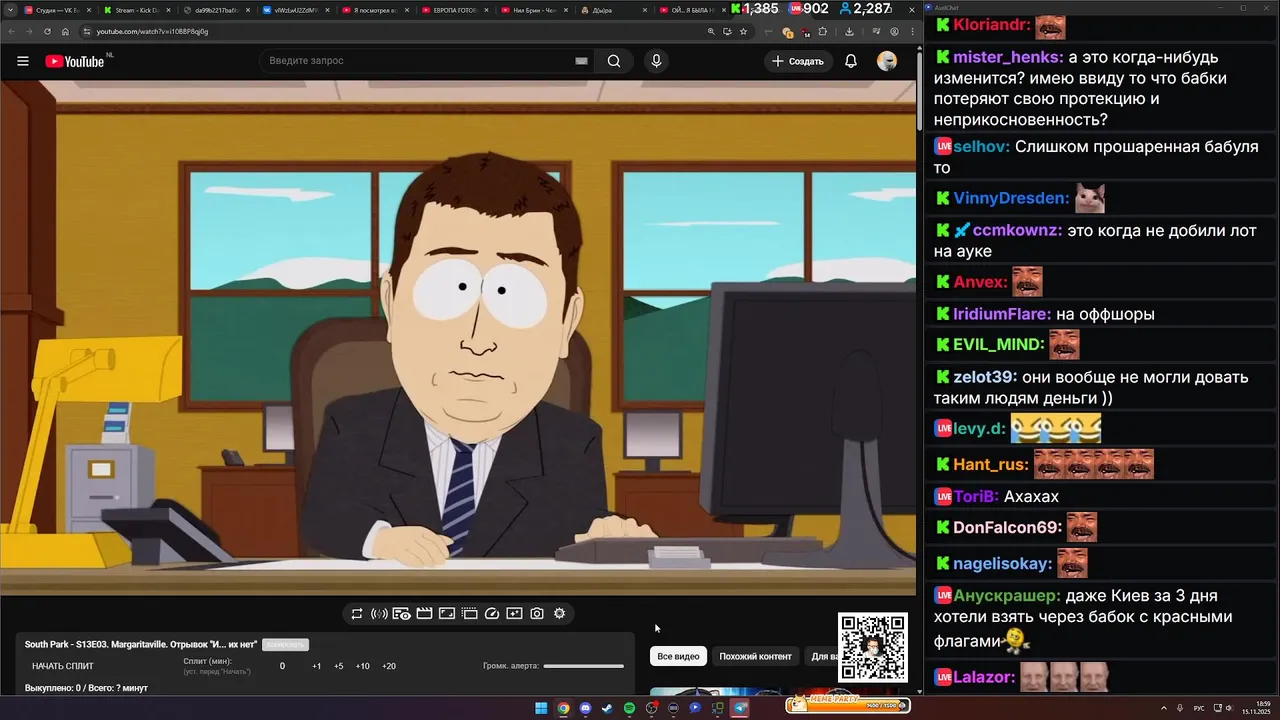
Task: Open Windows Start menu in taskbar
Action: pos(541,708)
